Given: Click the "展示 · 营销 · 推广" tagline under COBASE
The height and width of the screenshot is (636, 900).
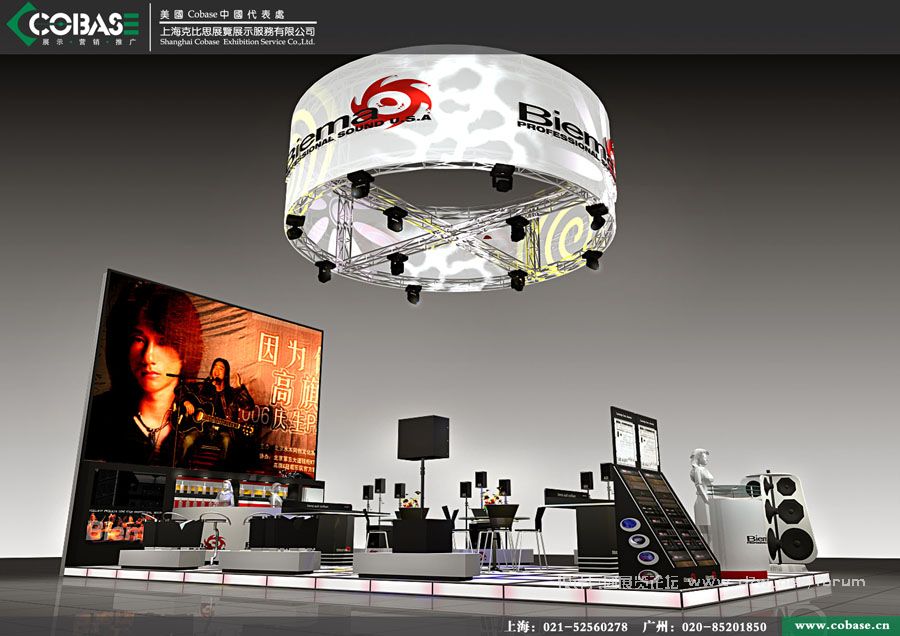Looking at the screenshot, I should 89,42.
